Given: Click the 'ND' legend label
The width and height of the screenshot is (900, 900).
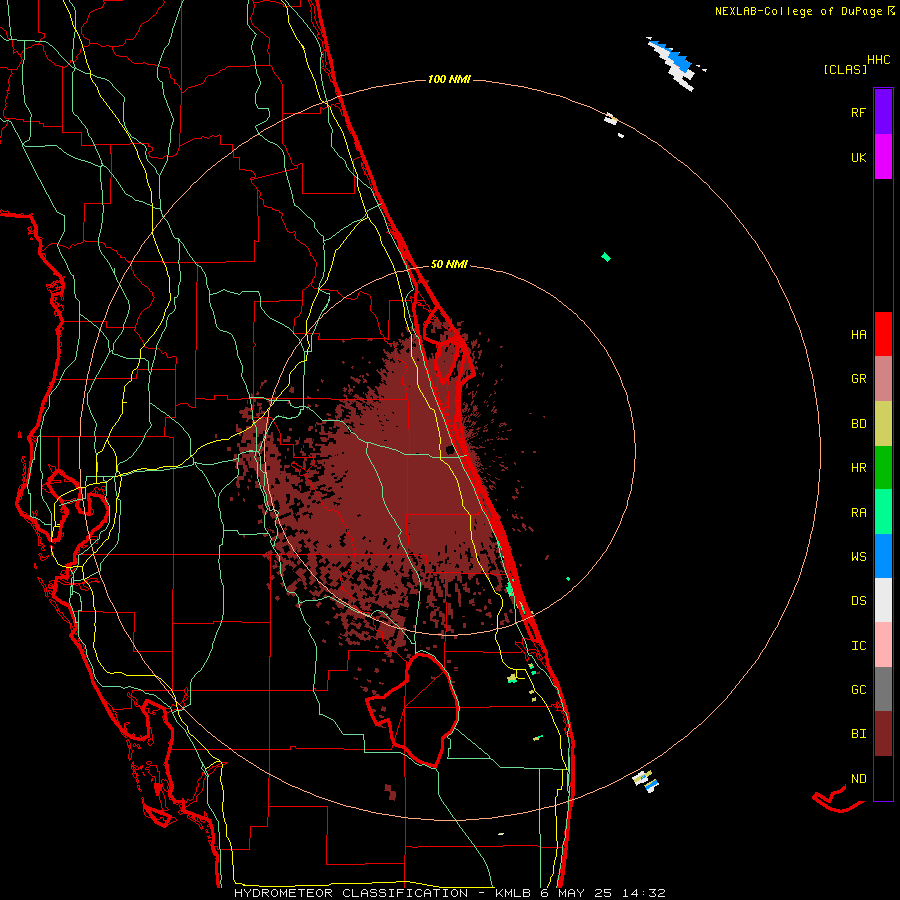Looking at the screenshot, I should pos(858,779).
